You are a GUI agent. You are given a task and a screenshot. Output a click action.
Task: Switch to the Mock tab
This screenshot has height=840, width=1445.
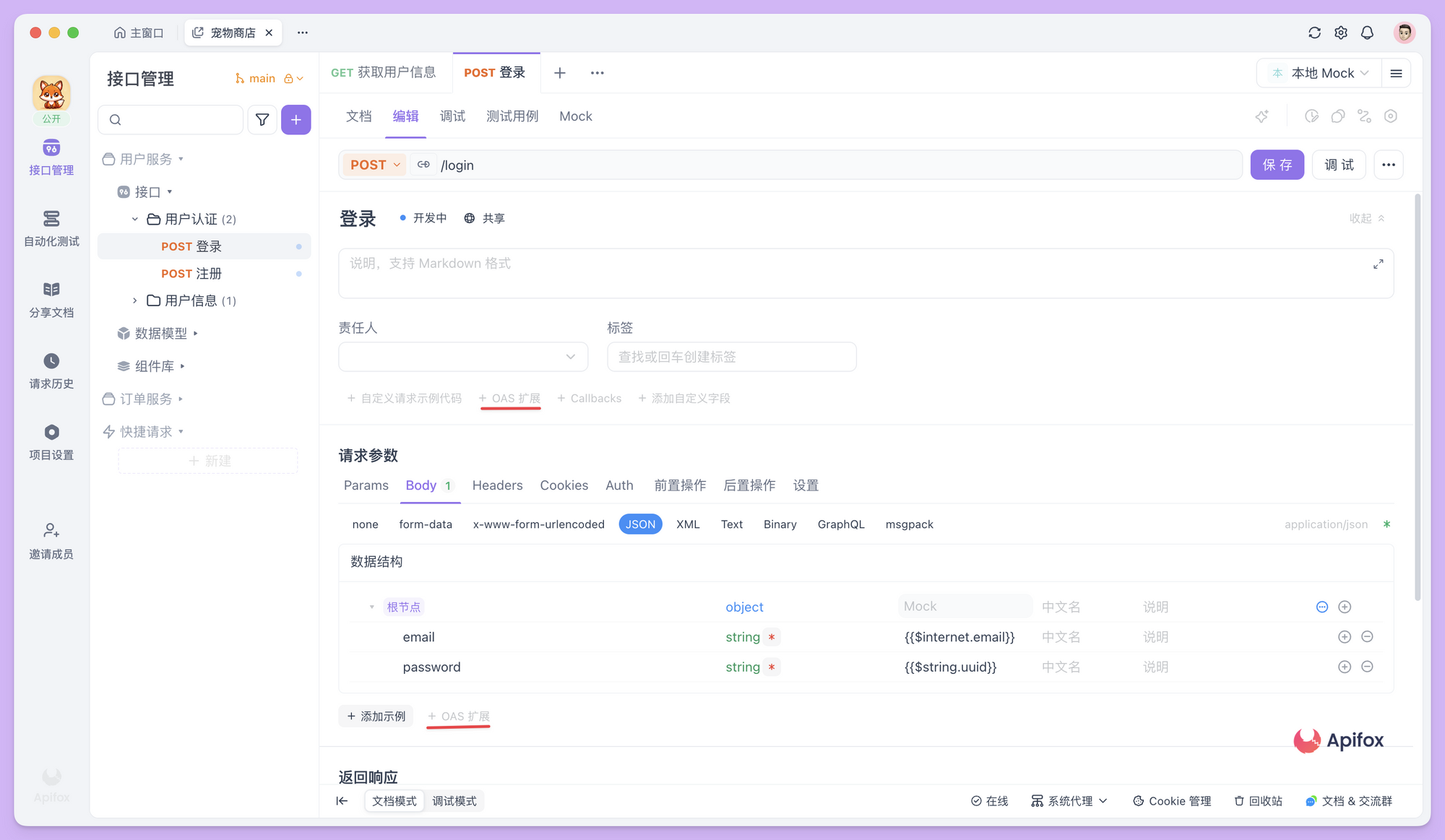pyautogui.click(x=575, y=116)
